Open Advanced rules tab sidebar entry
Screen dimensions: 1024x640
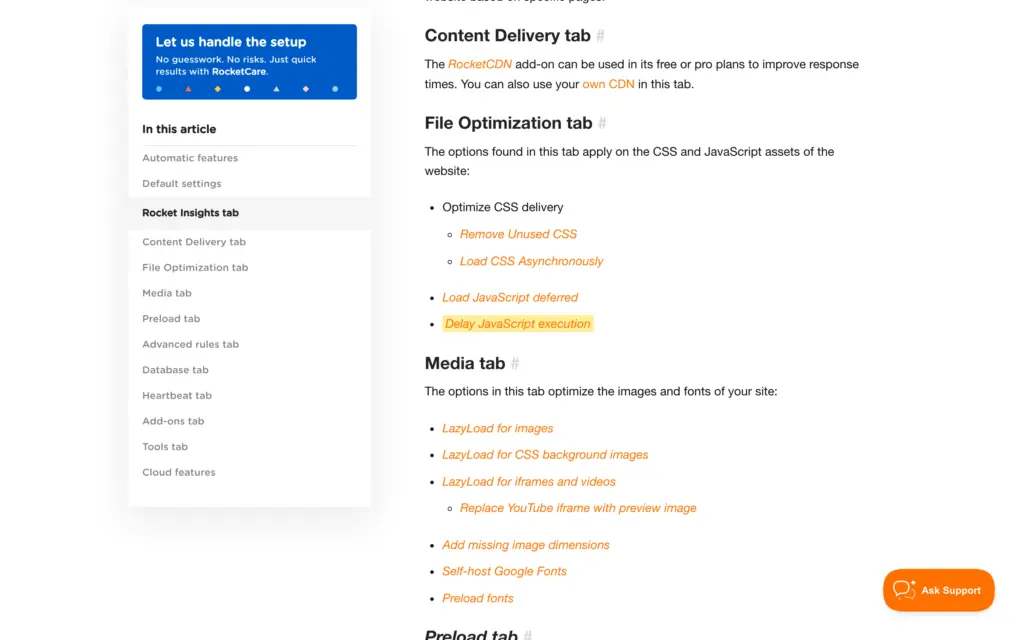pyautogui.click(x=191, y=344)
